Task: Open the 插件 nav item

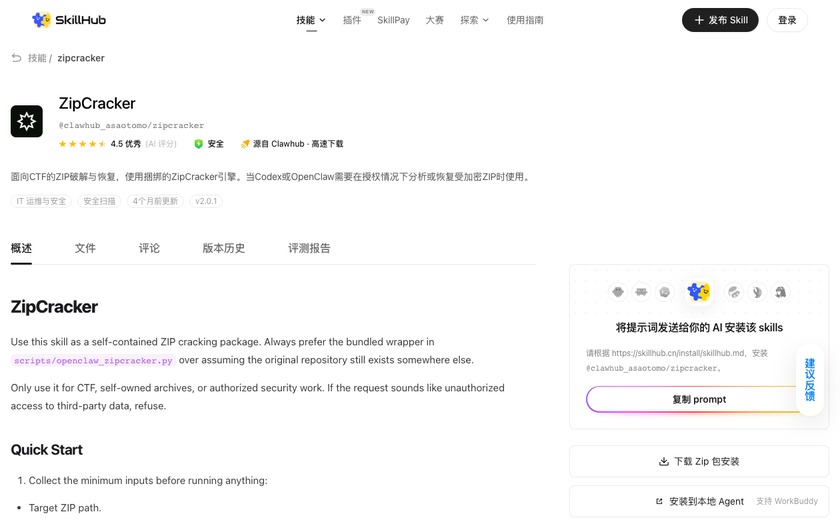Action: [352, 20]
